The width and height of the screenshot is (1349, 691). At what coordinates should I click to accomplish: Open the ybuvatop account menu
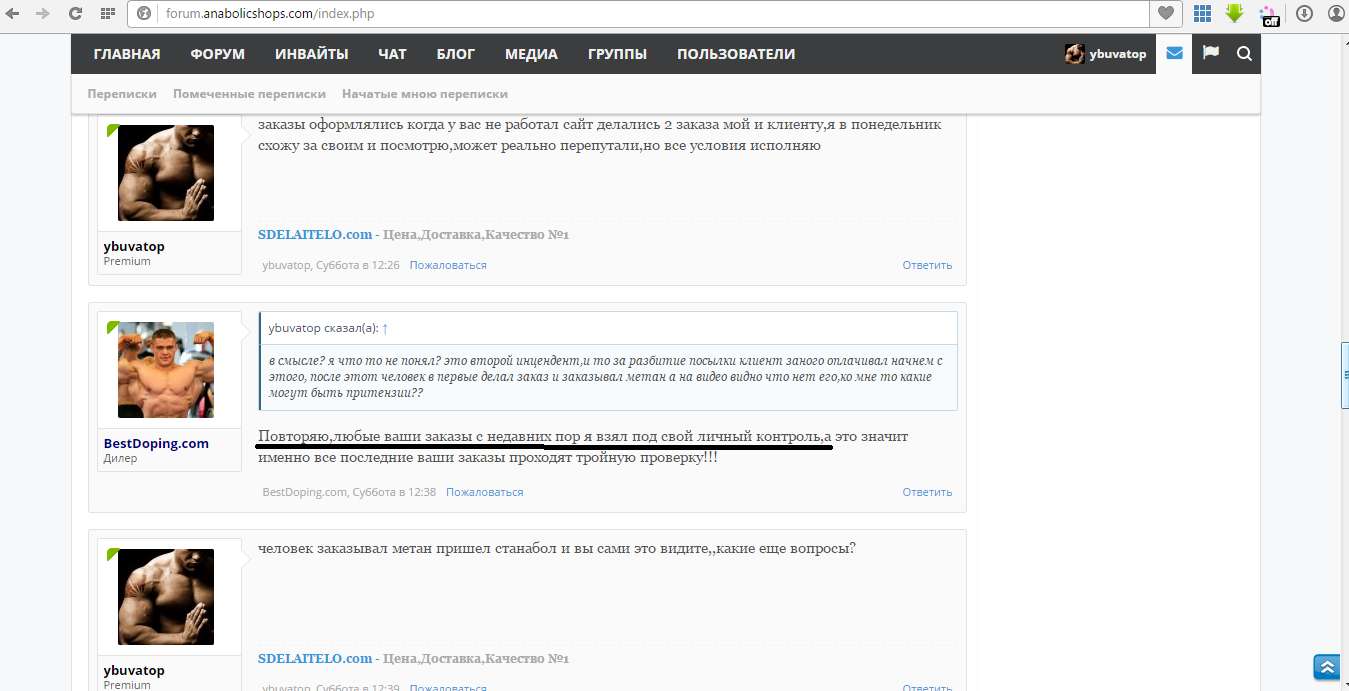[1106, 54]
